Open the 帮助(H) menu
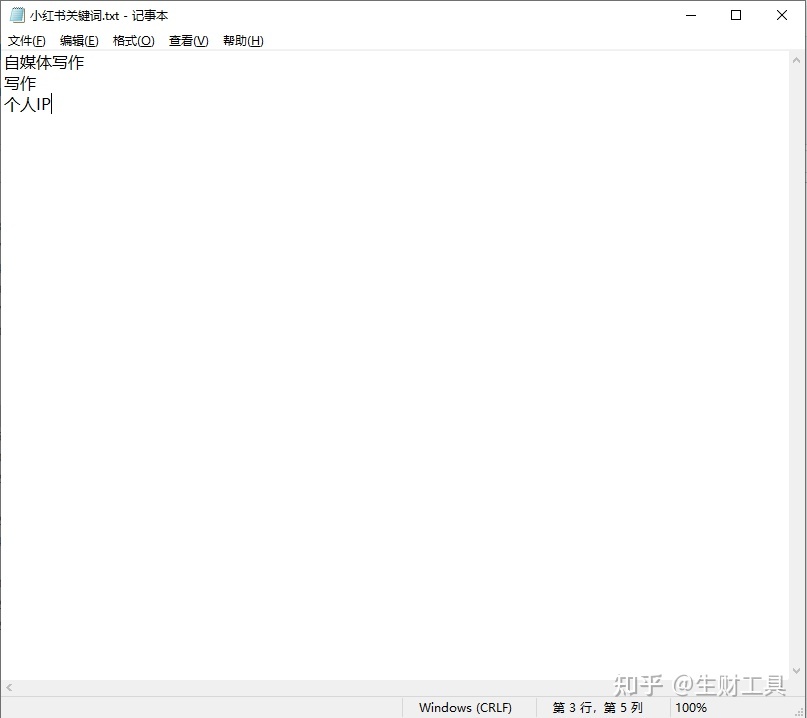 pyautogui.click(x=243, y=41)
